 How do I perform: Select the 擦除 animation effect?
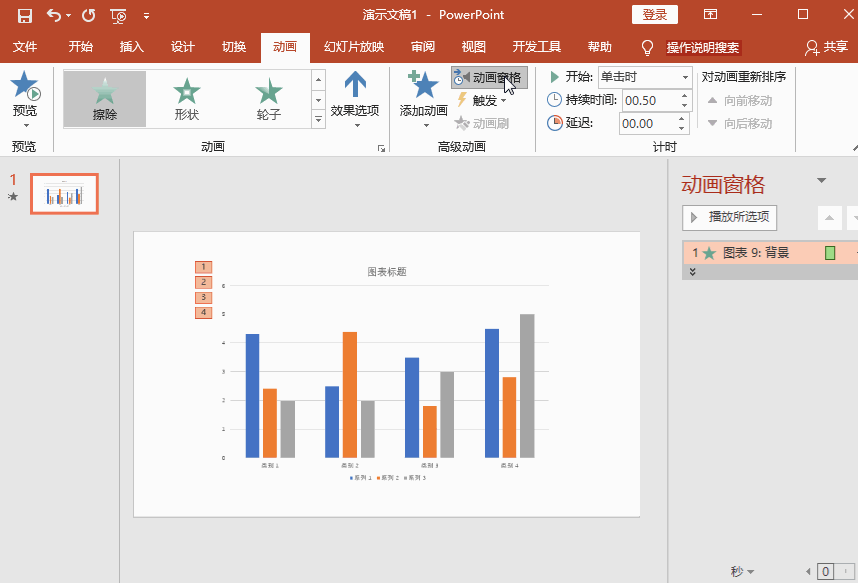coord(105,99)
